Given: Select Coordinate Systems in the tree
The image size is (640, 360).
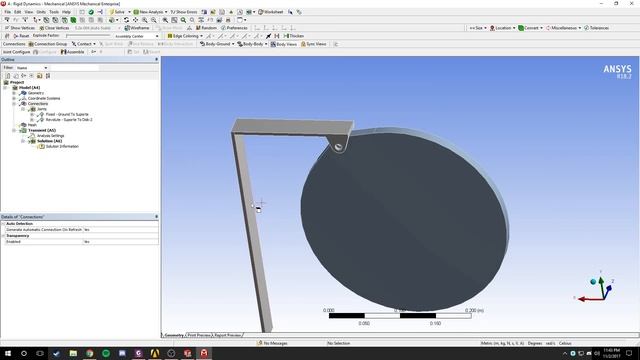Looking at the screenshot, I should [44, 98].
